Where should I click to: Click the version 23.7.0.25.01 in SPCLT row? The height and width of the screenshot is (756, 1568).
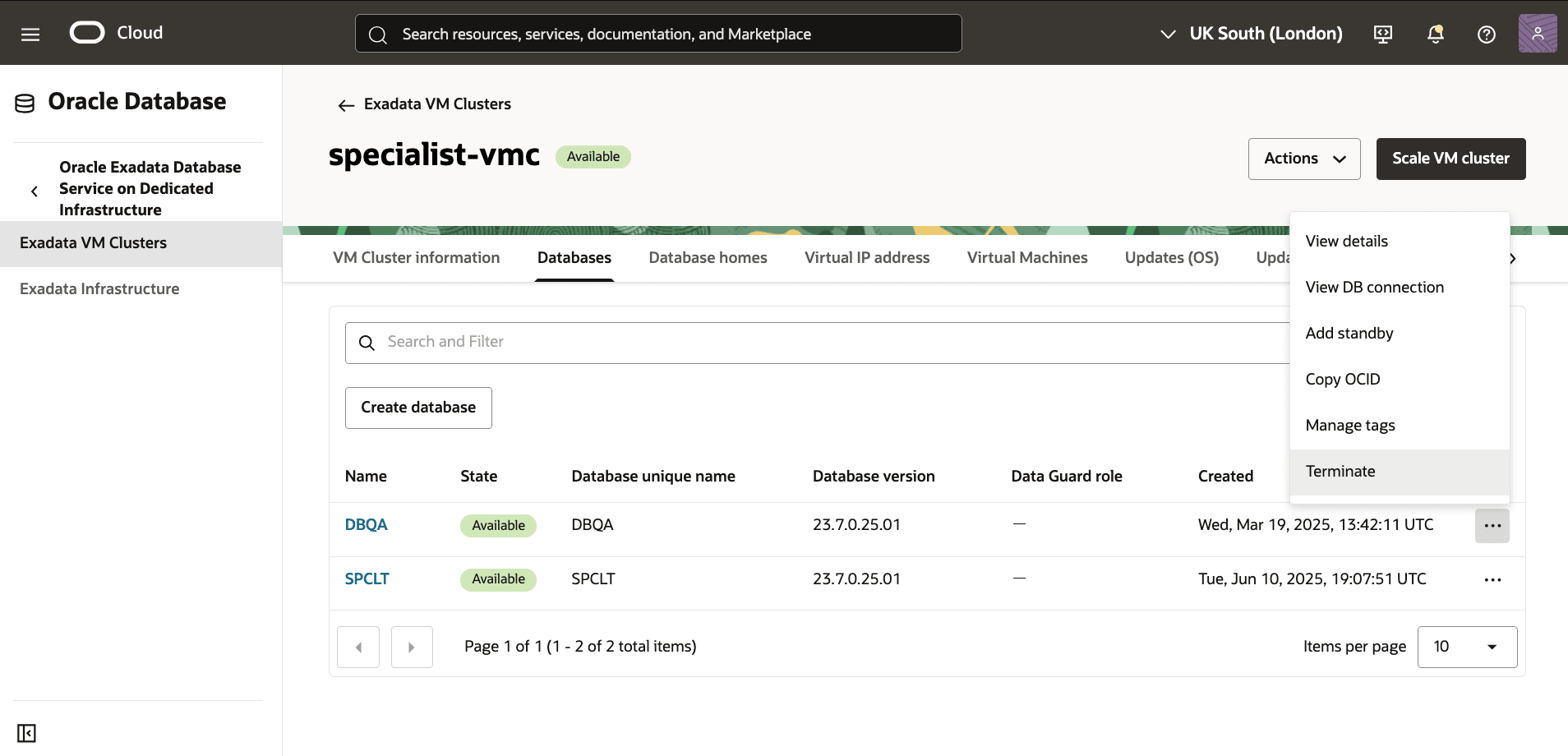856,579
